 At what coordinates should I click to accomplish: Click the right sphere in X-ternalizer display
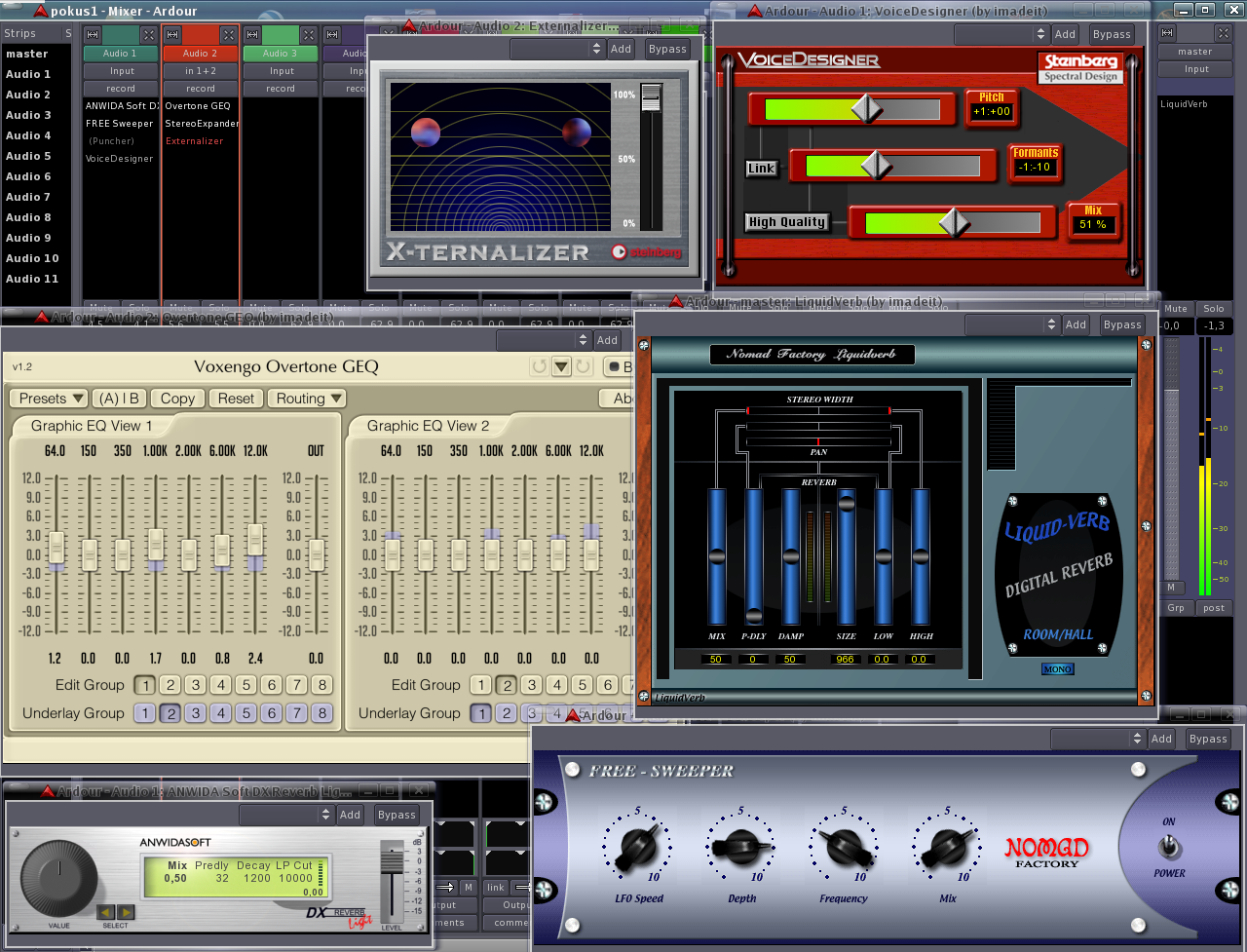click(577, 133)
